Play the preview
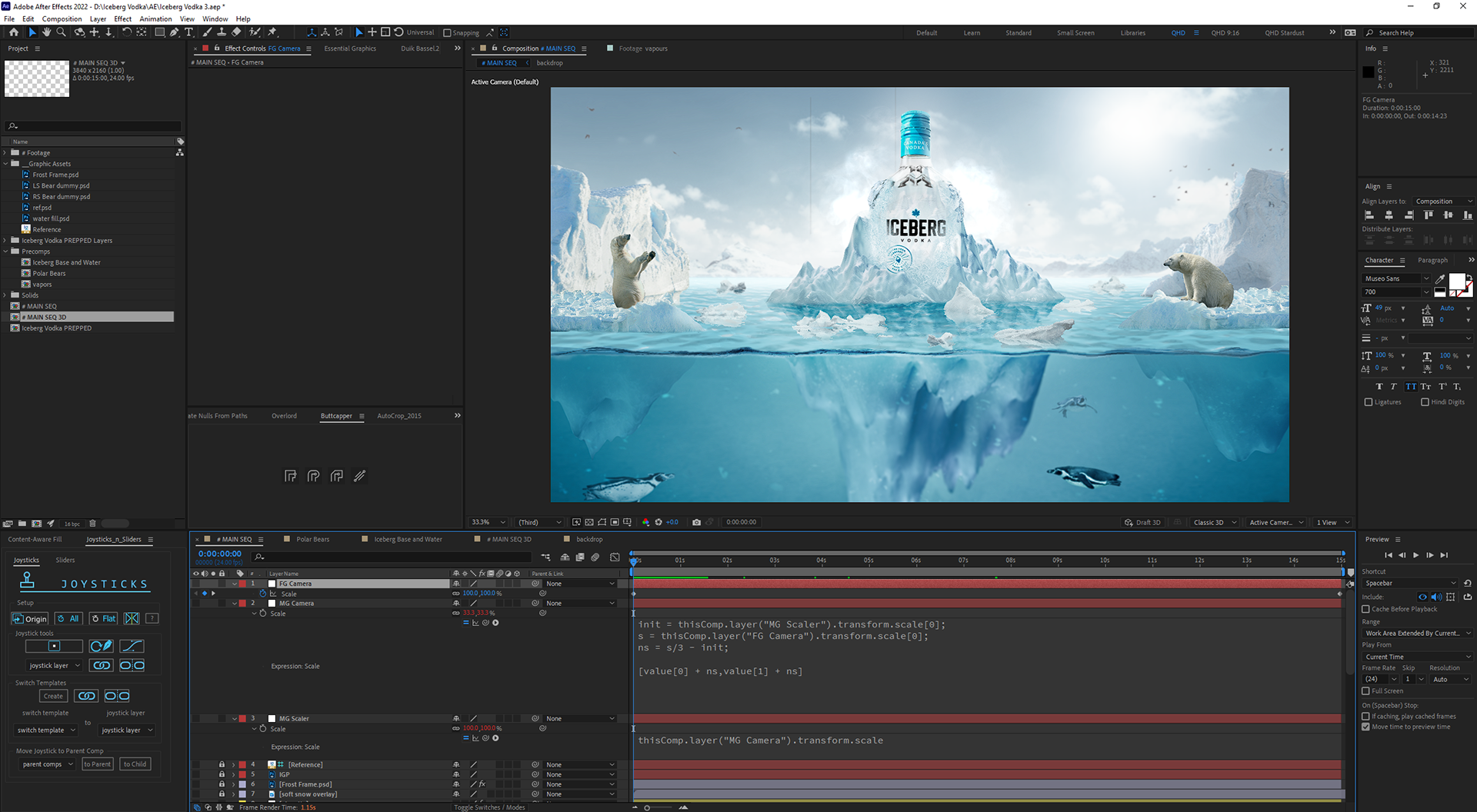The image size is (1477, 812). click(x=1415, y=555)
